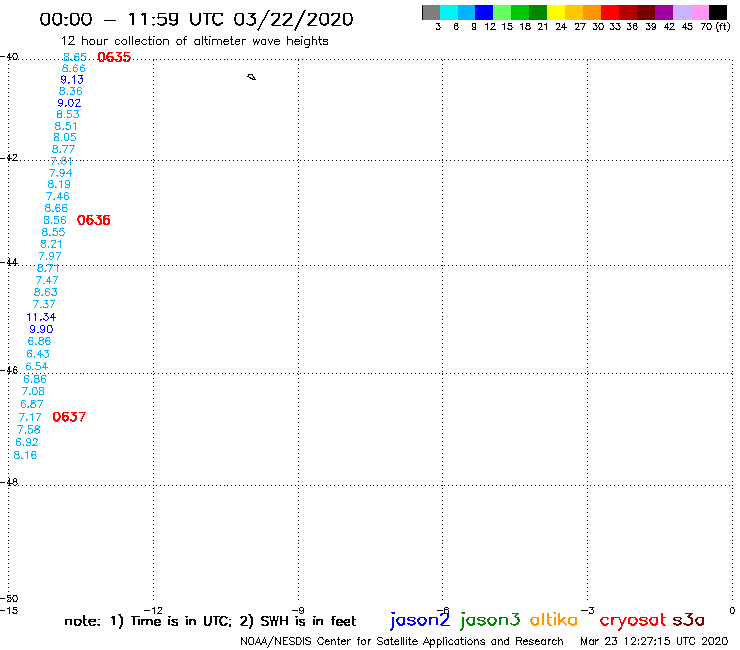
Task: Click the small island outline on the map
Action: click(252, 77)
